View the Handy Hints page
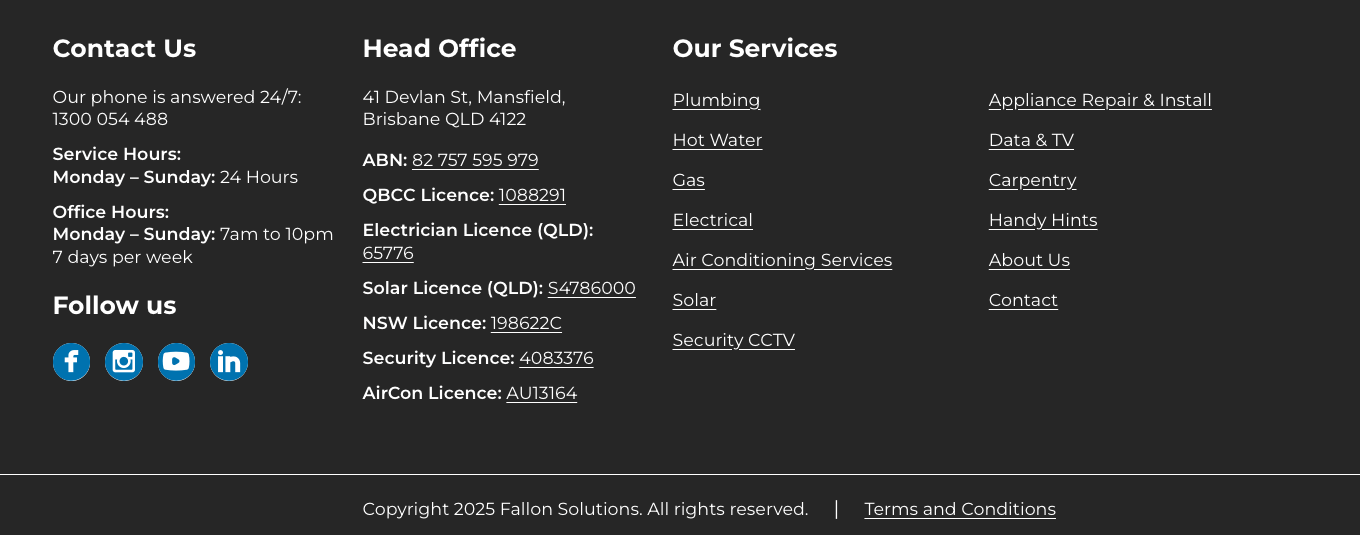This screenshot has height=535, width=1360. [1043, 220]
